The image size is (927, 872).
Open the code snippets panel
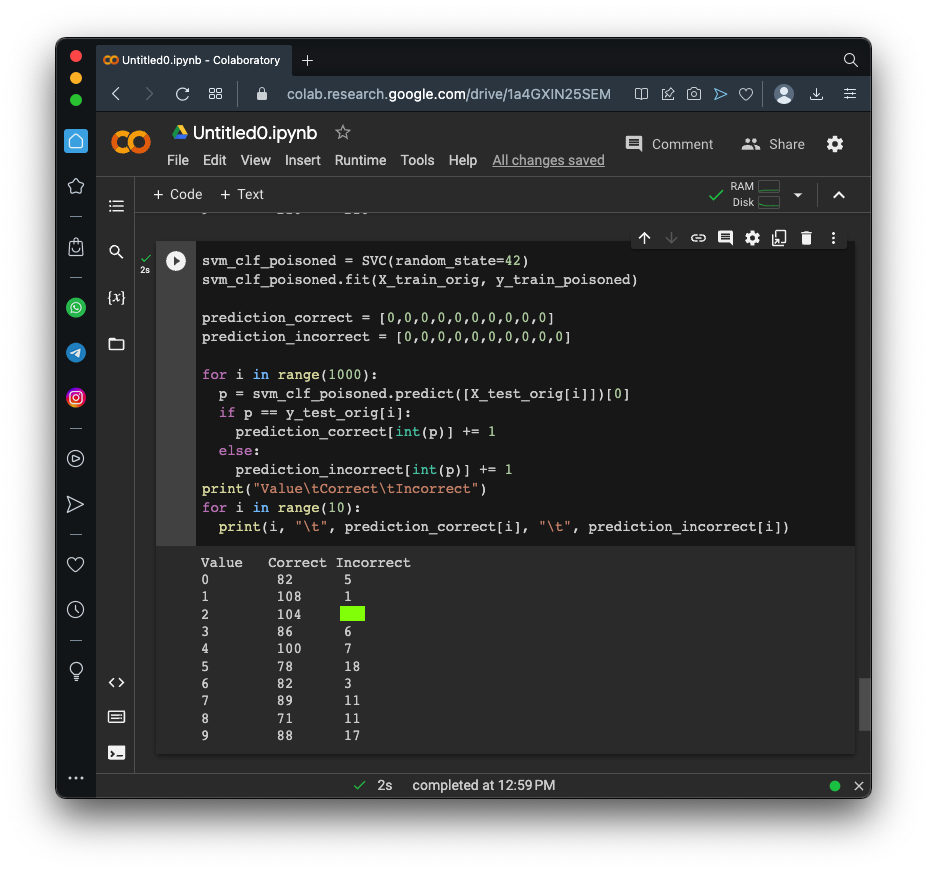116,683
